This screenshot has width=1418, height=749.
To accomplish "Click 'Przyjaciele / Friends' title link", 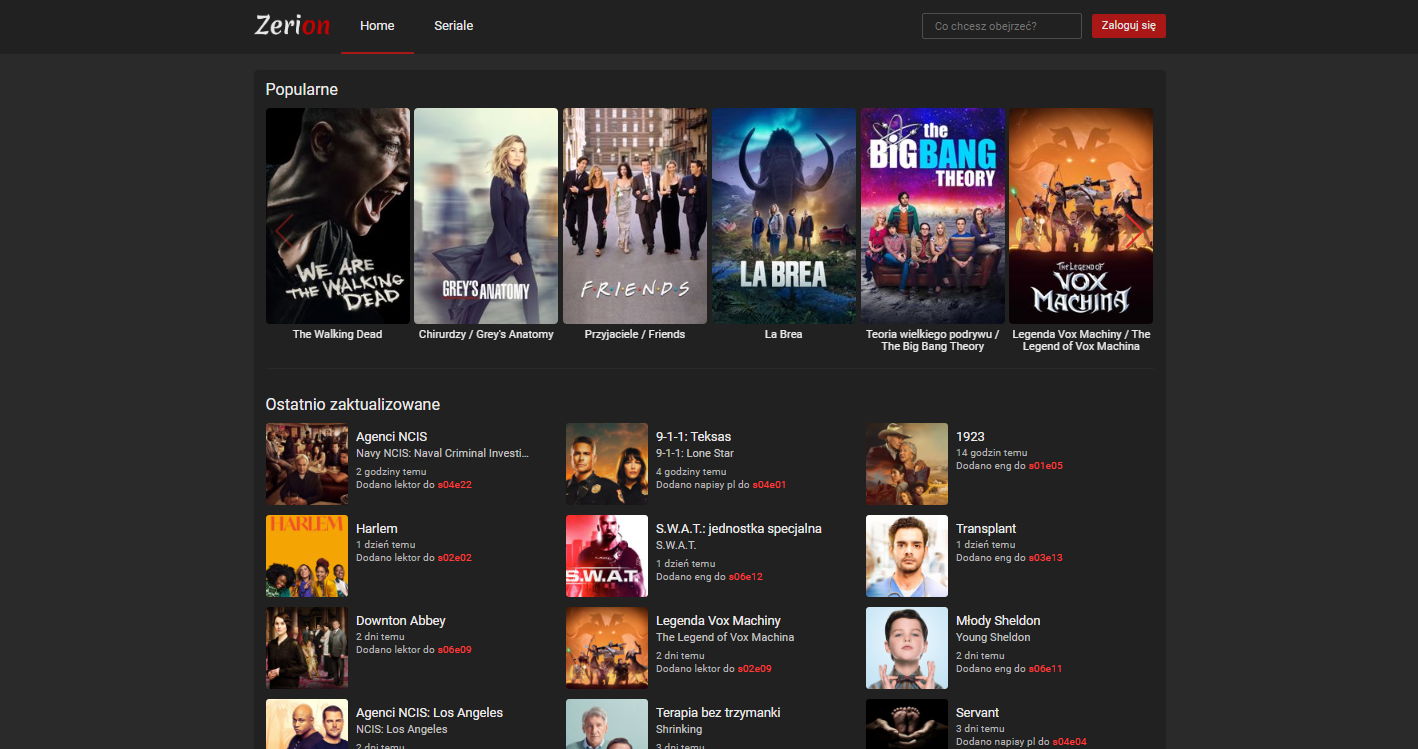I will [x=635, y=334].
